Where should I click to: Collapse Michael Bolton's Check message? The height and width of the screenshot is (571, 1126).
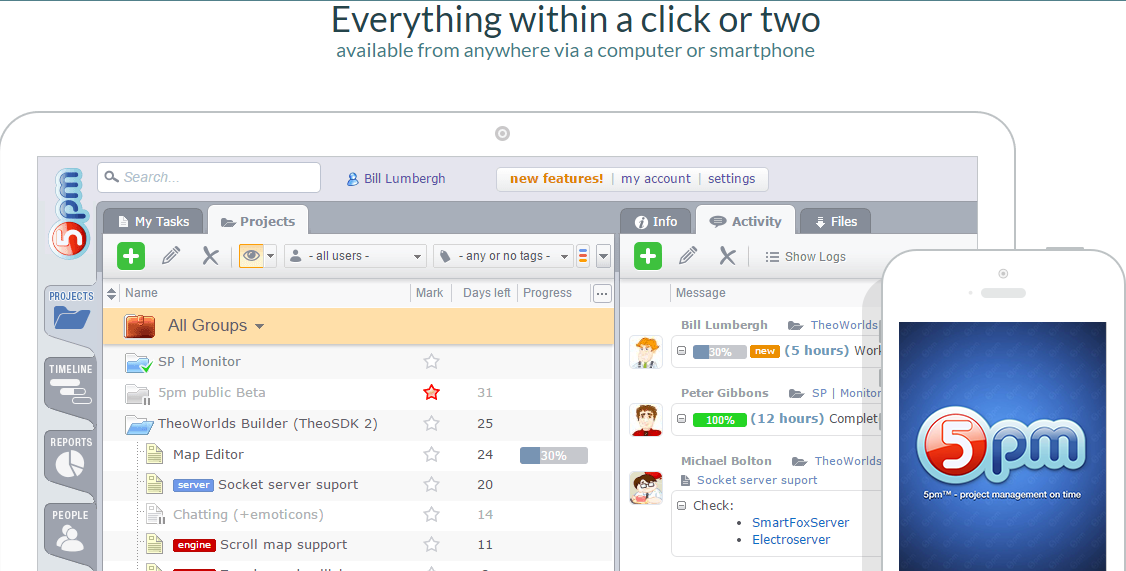pyautogui.click(x=681, y=506)
